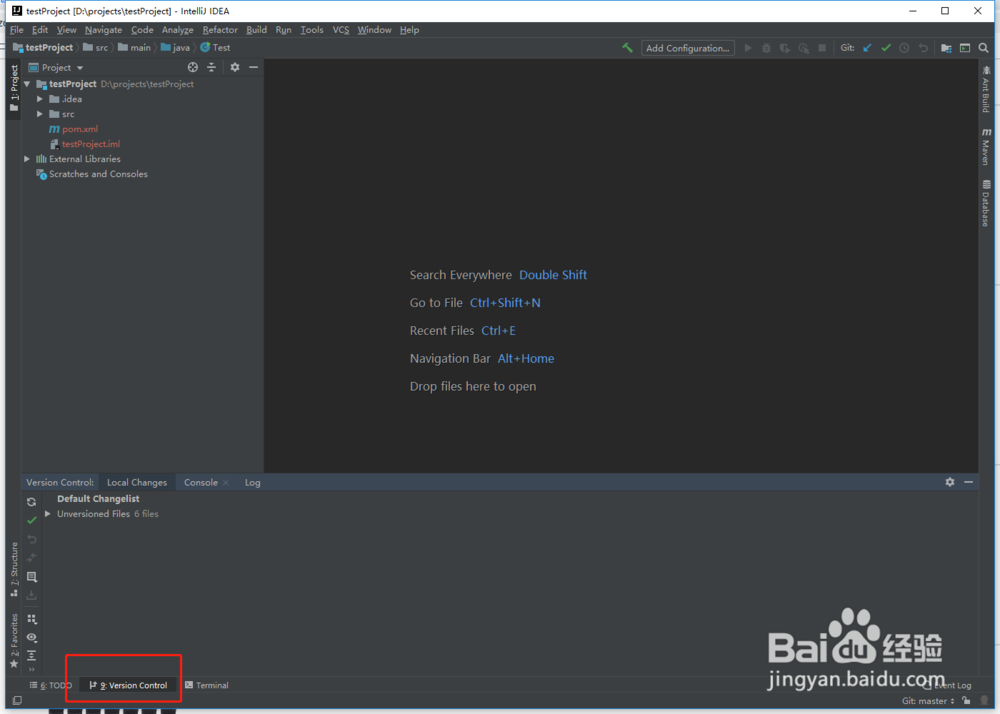Hide the Project panel with minus icon
The width and height of the screenshot is (1000, 714).
coord(253,67)
